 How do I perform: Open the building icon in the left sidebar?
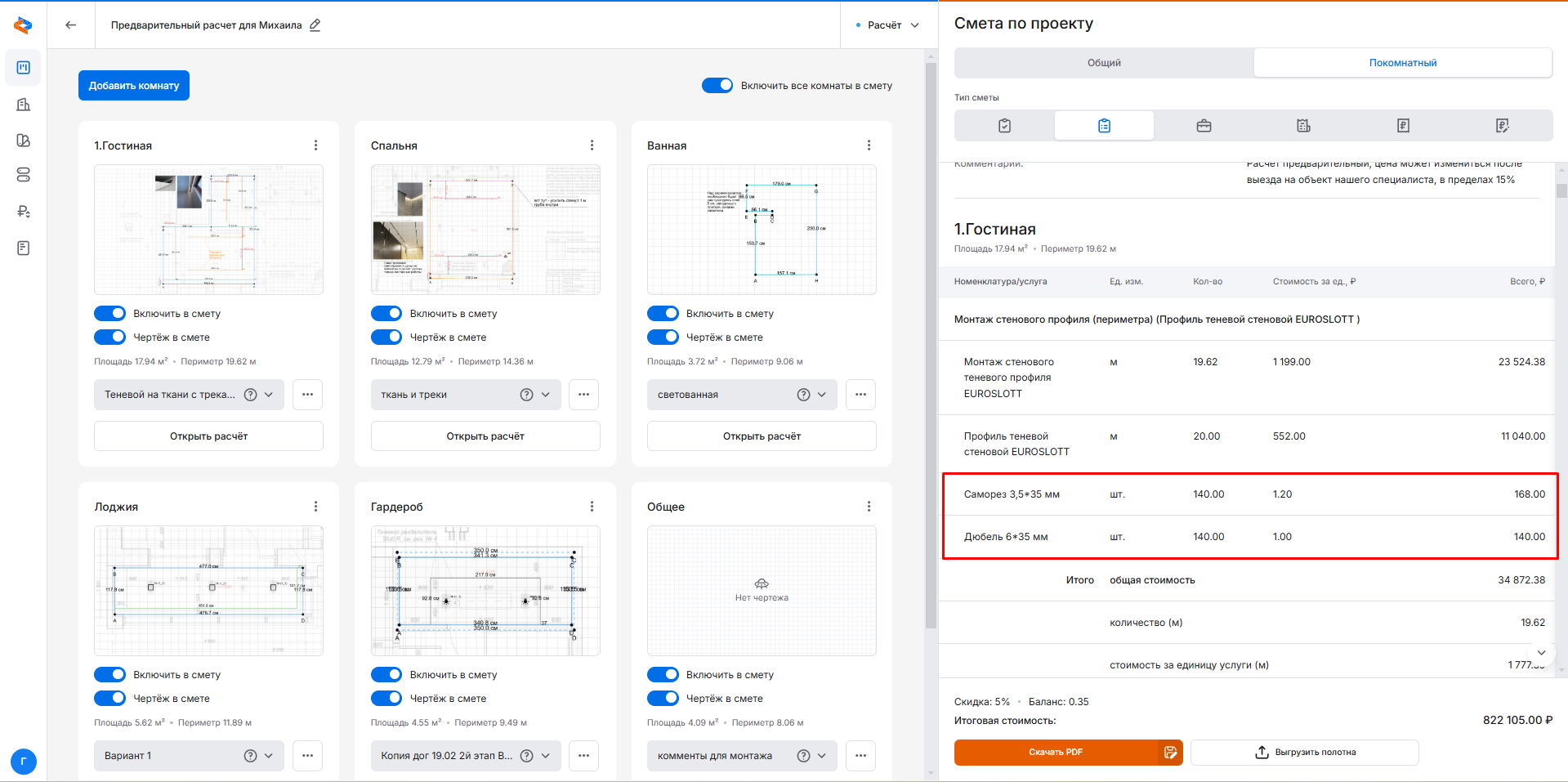pos(23,105)
